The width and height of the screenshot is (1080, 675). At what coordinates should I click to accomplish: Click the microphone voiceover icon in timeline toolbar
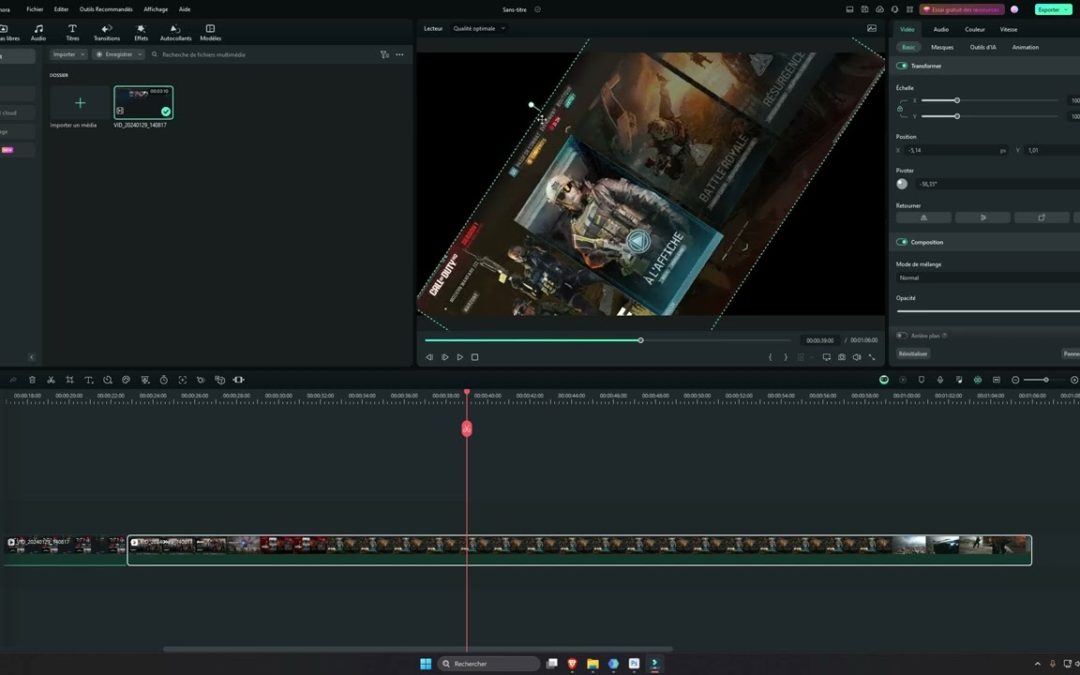[940, 380]
